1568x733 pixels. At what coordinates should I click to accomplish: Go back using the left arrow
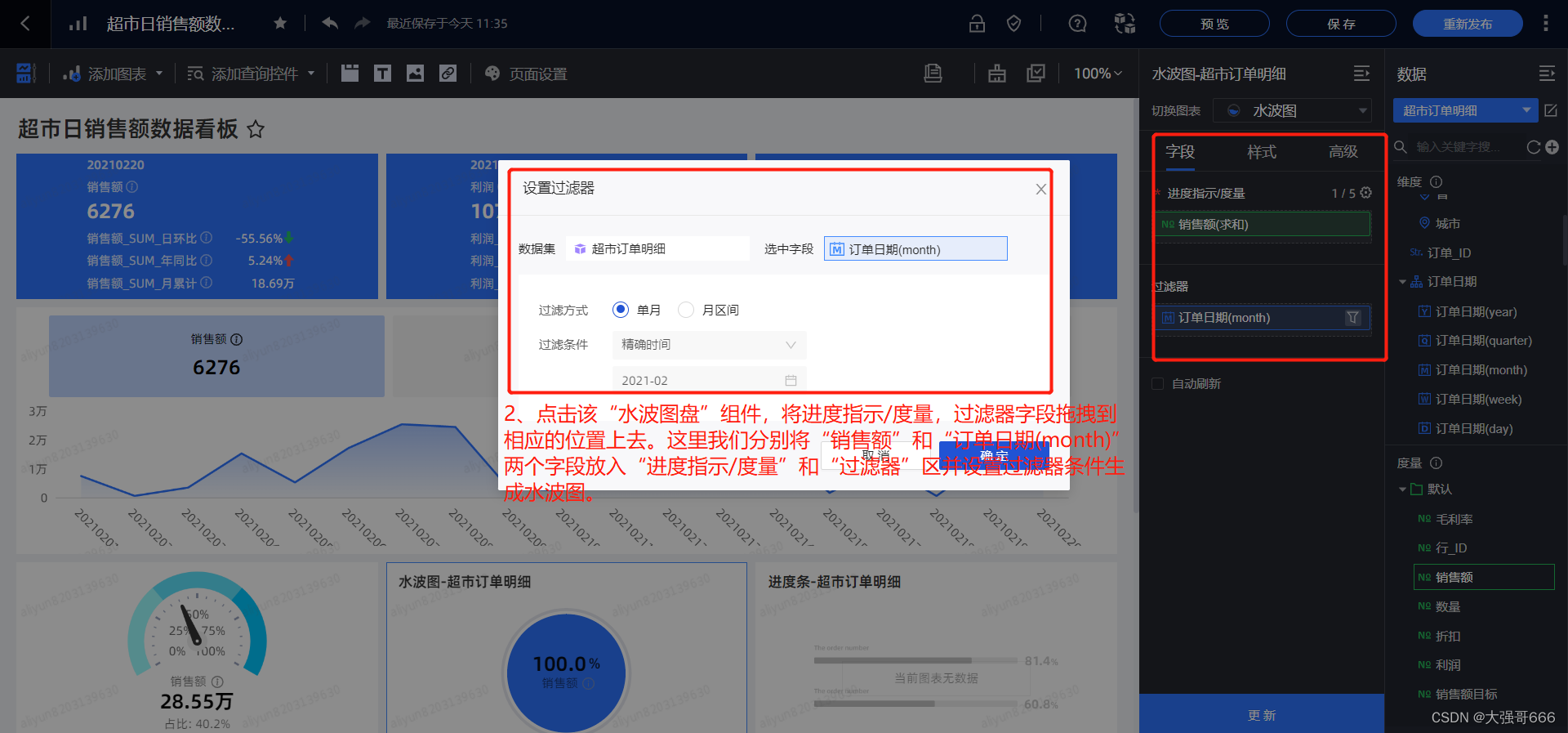click(25, 24)
